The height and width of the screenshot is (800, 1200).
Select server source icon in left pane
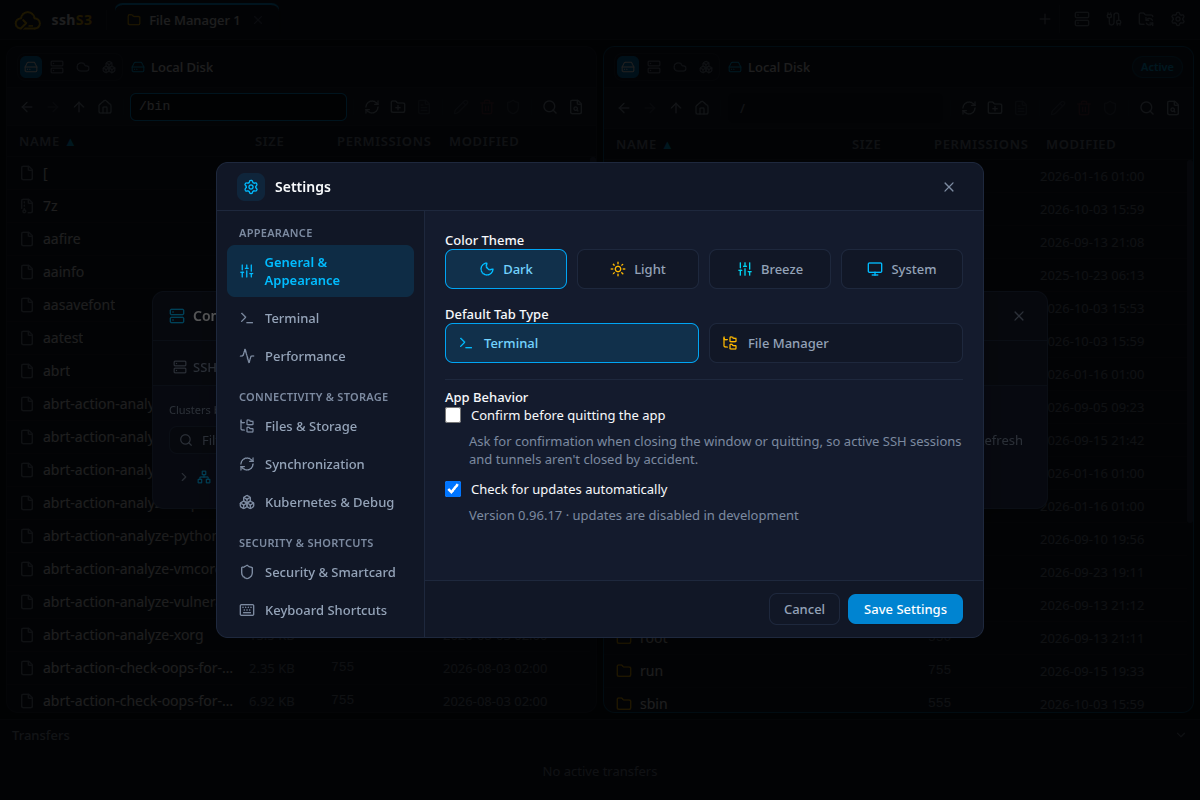click(x=57, y=67)
